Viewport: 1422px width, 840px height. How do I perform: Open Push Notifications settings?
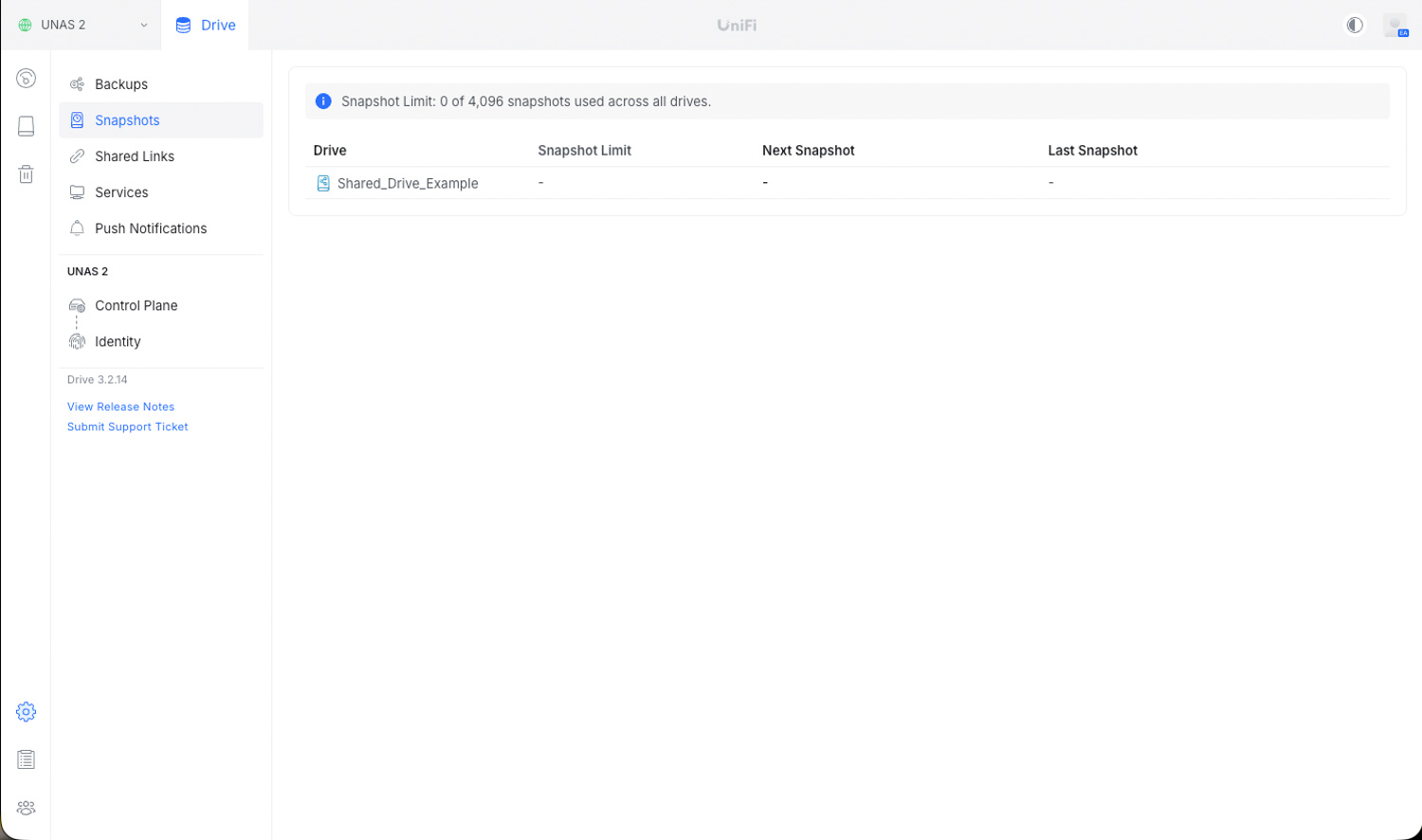tap(151, 228)
